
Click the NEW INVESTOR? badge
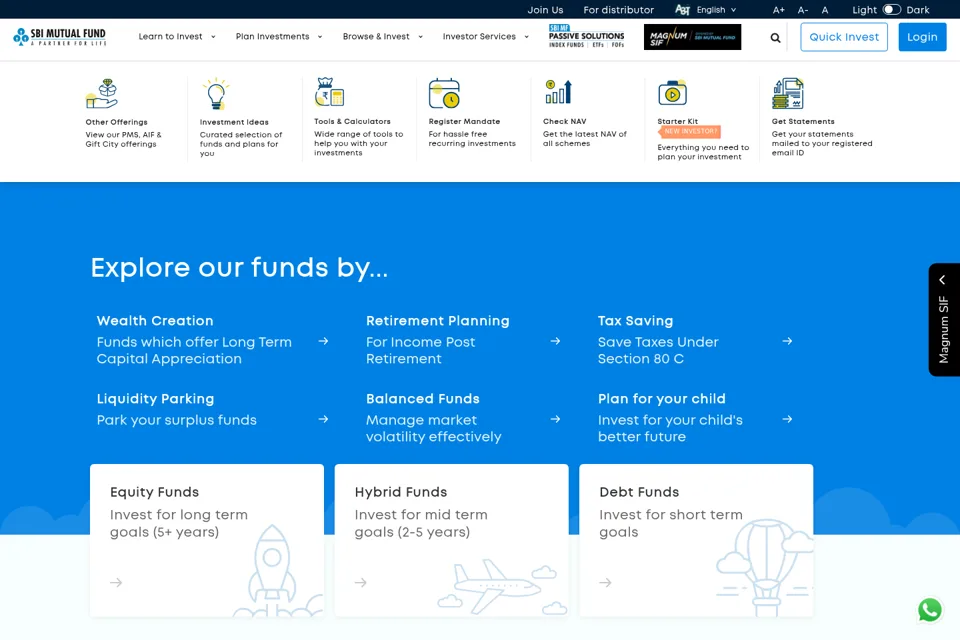tap(689, 132)
